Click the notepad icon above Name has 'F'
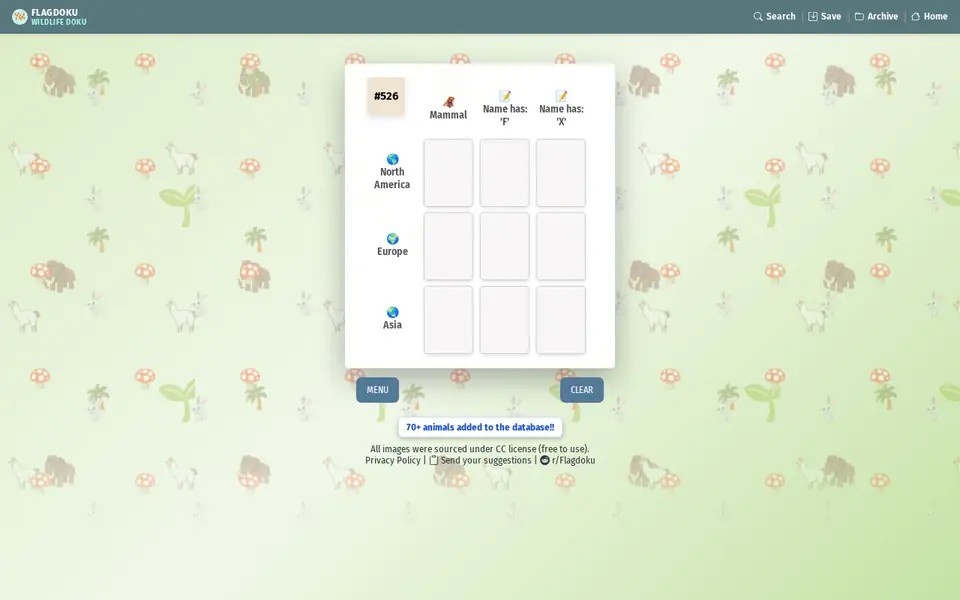Screen dimensions: 960x600 pyautogui.click(x=505, y=96)
